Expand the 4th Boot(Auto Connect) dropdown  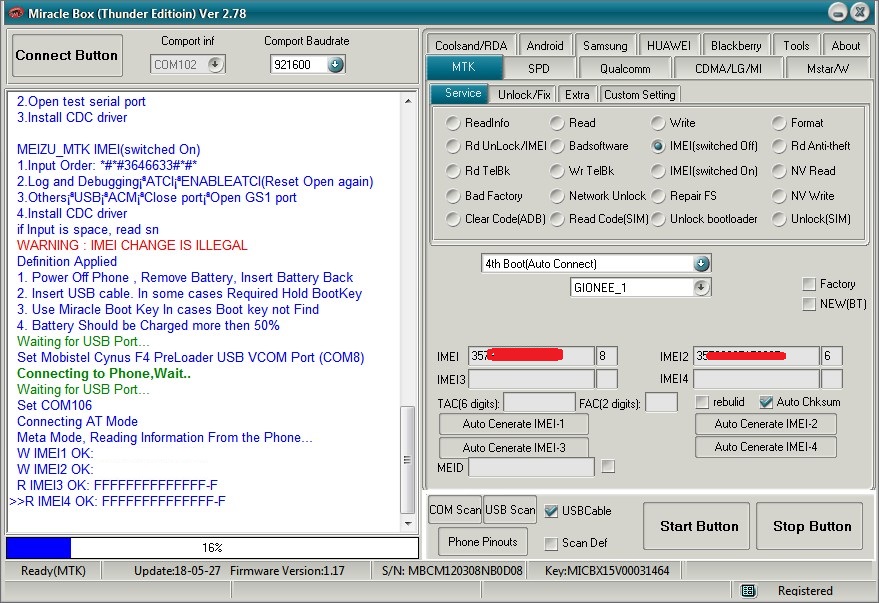coord(701,263)
